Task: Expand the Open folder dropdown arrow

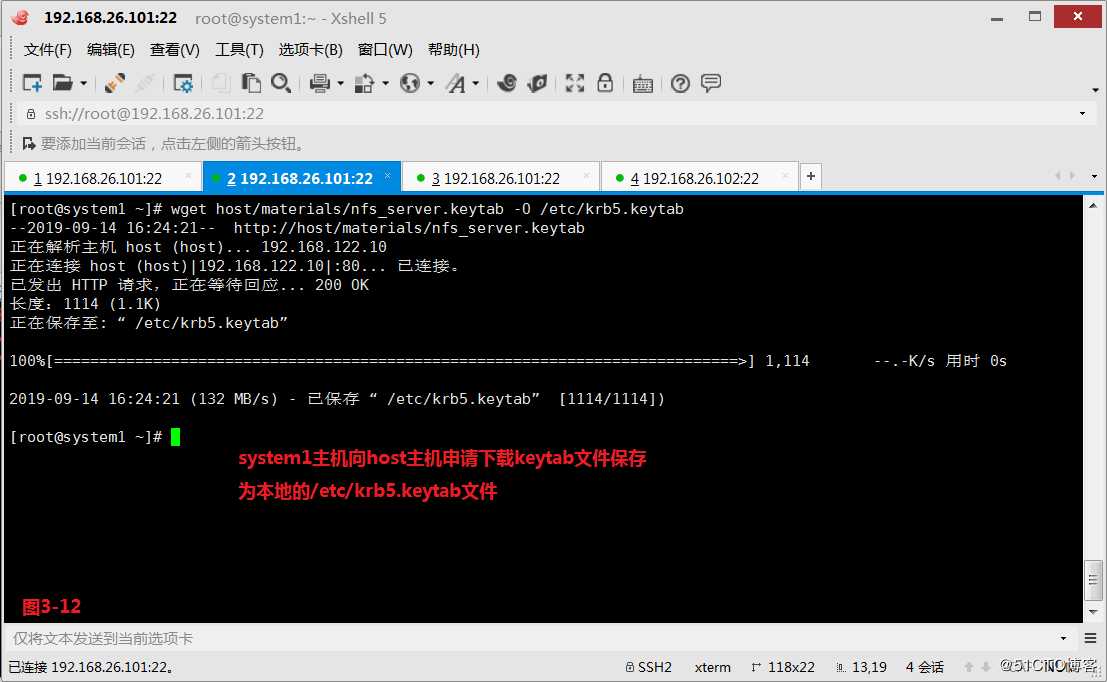Action: click(83, 83)
